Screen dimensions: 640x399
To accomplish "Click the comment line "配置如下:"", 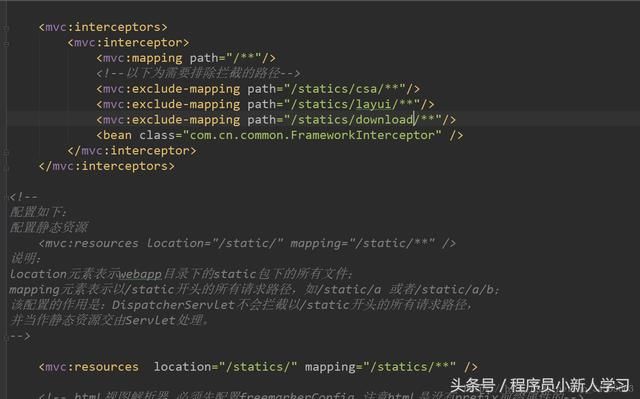I will 38,212.
